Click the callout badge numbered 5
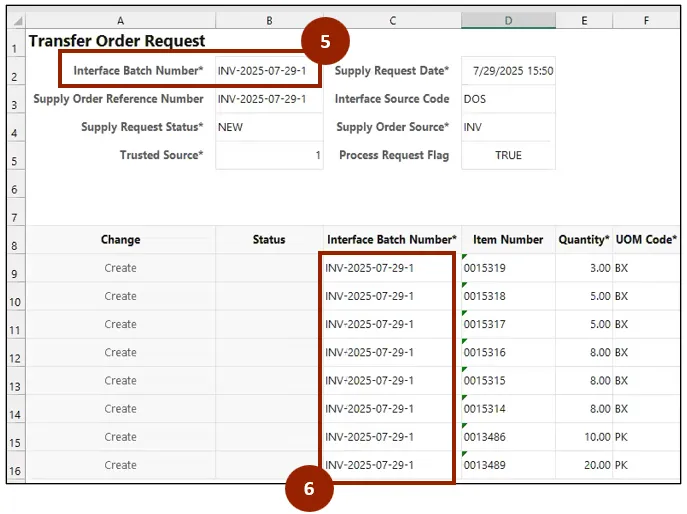The height and width of the screenshot is (514, 687). [x=325, y=43]
